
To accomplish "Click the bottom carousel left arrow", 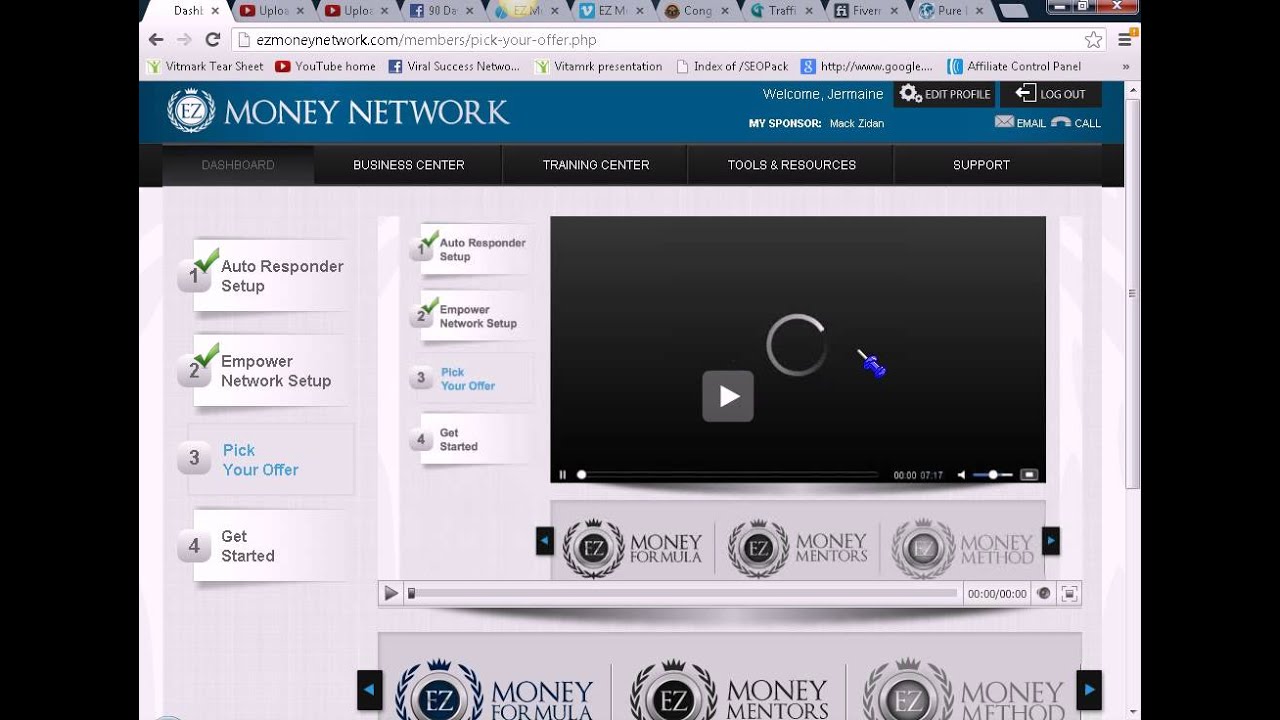I will (370, 690).
